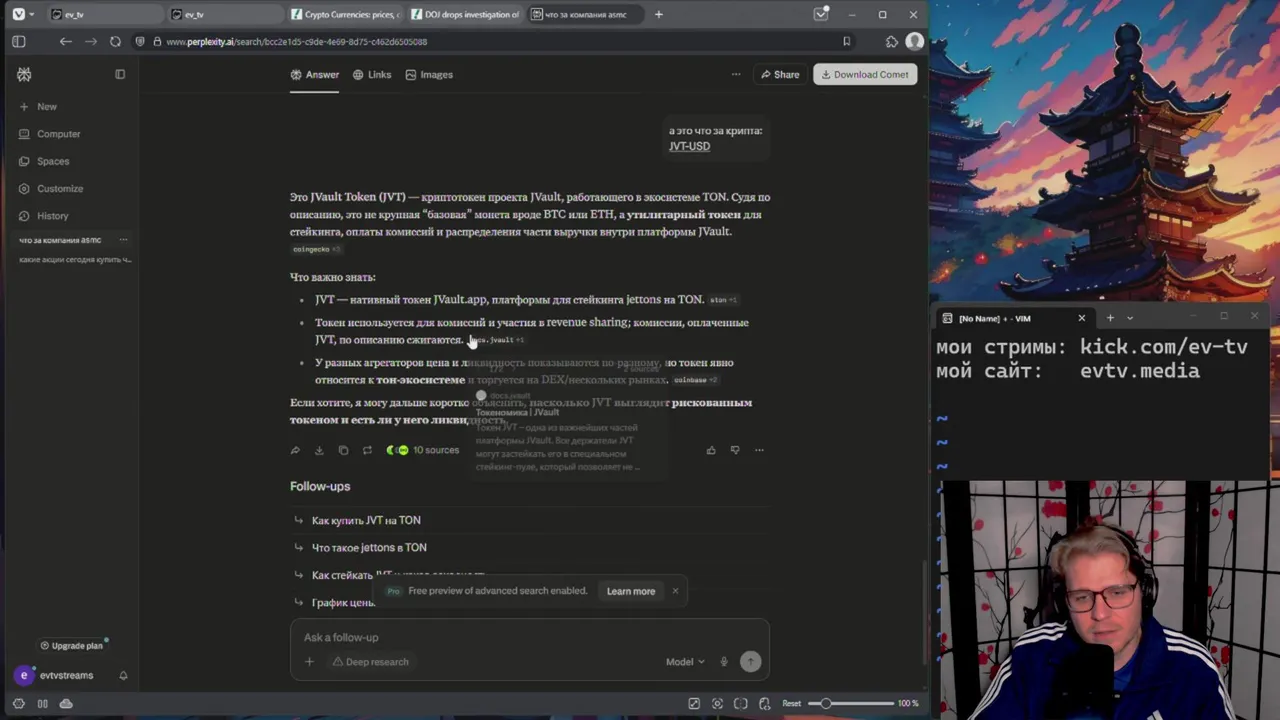Reload the Perplexity page
Viewport: 1280px width, 720px height.
tap(115, 41)
